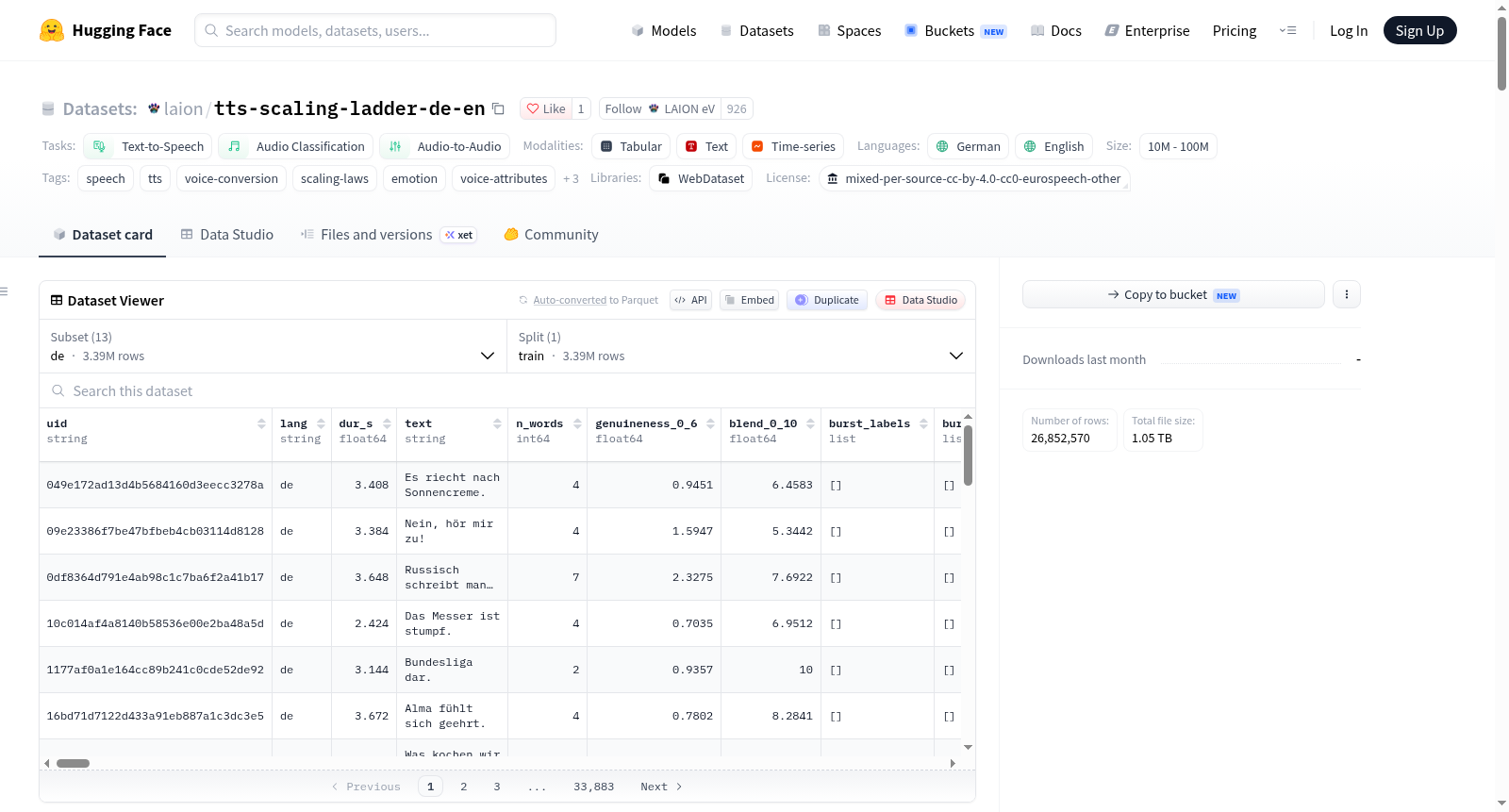
Task: Open Docs in the top navigation
Action: 1056,30
